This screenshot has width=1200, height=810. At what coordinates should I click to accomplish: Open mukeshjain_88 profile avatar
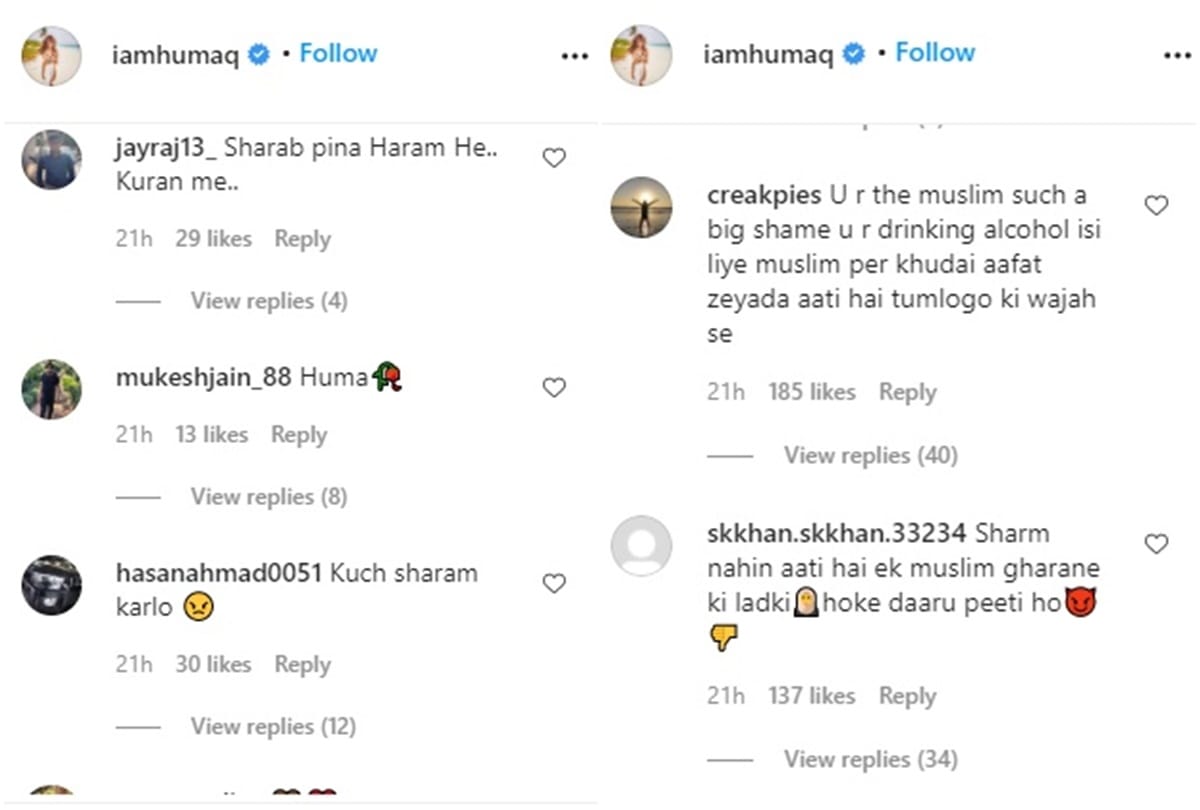[x=51, y=390]
